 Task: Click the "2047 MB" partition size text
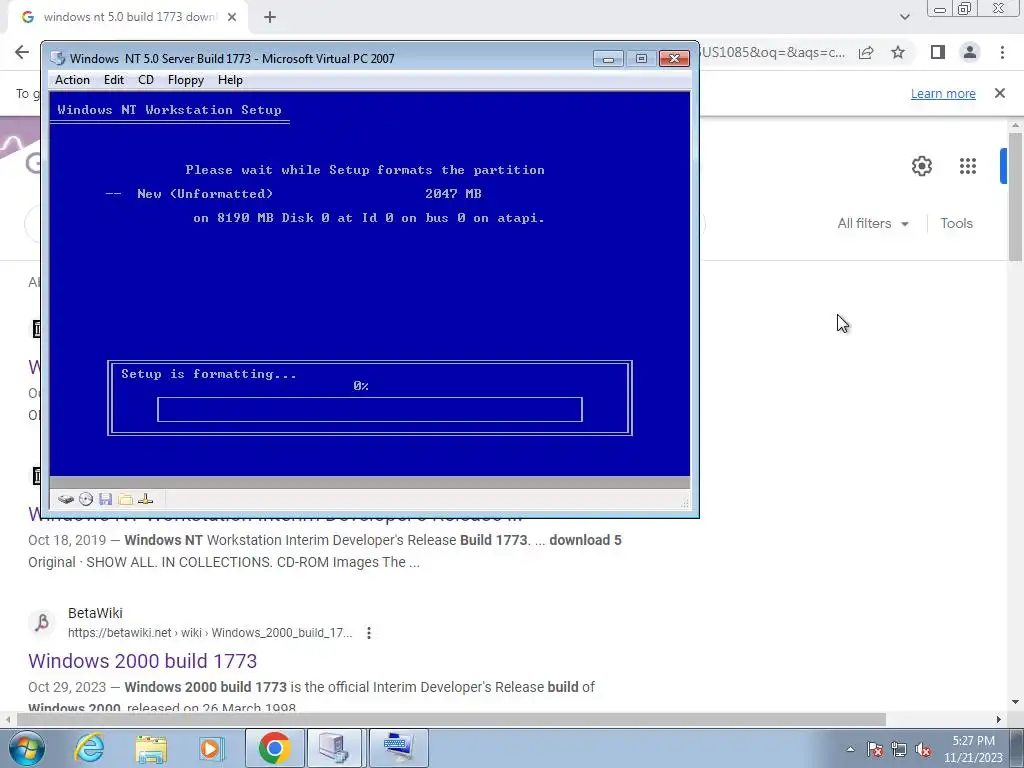(453, 193)
